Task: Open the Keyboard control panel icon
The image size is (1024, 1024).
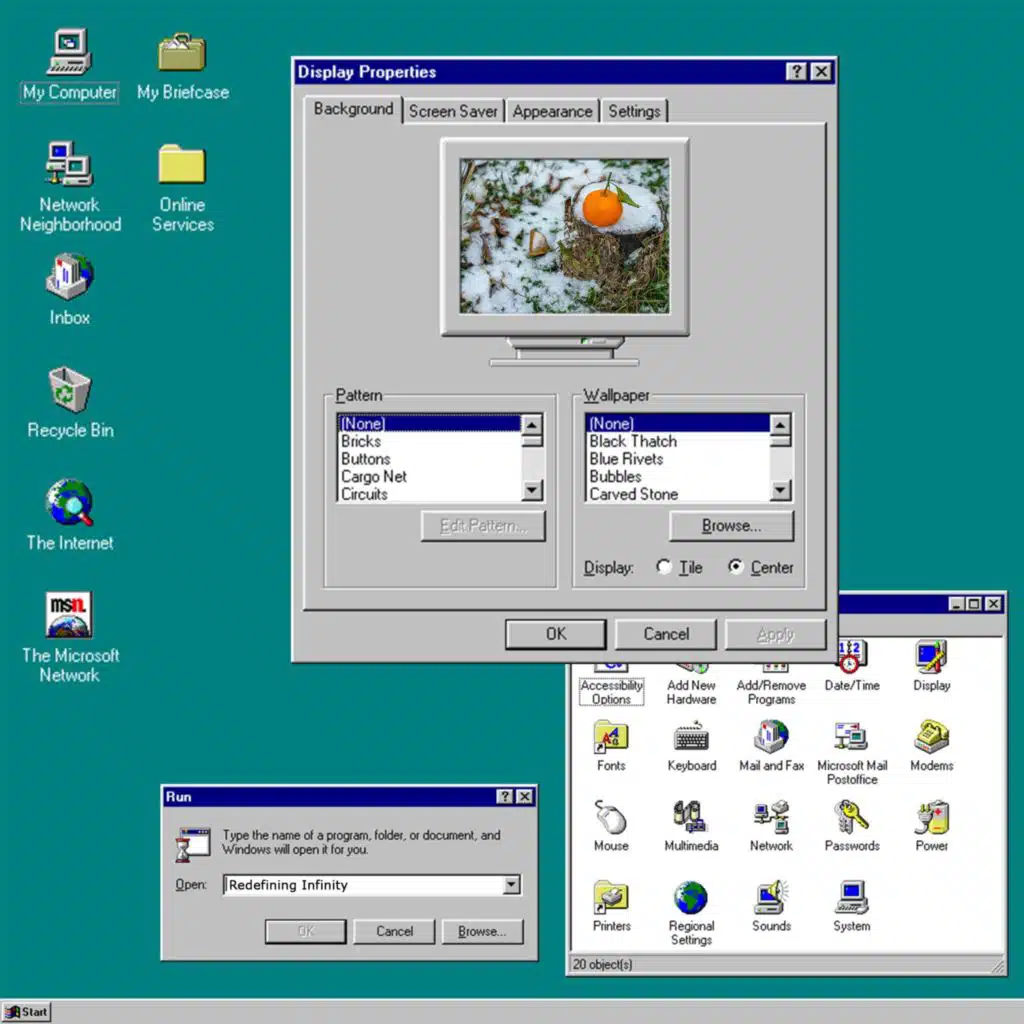Action: 691,738
